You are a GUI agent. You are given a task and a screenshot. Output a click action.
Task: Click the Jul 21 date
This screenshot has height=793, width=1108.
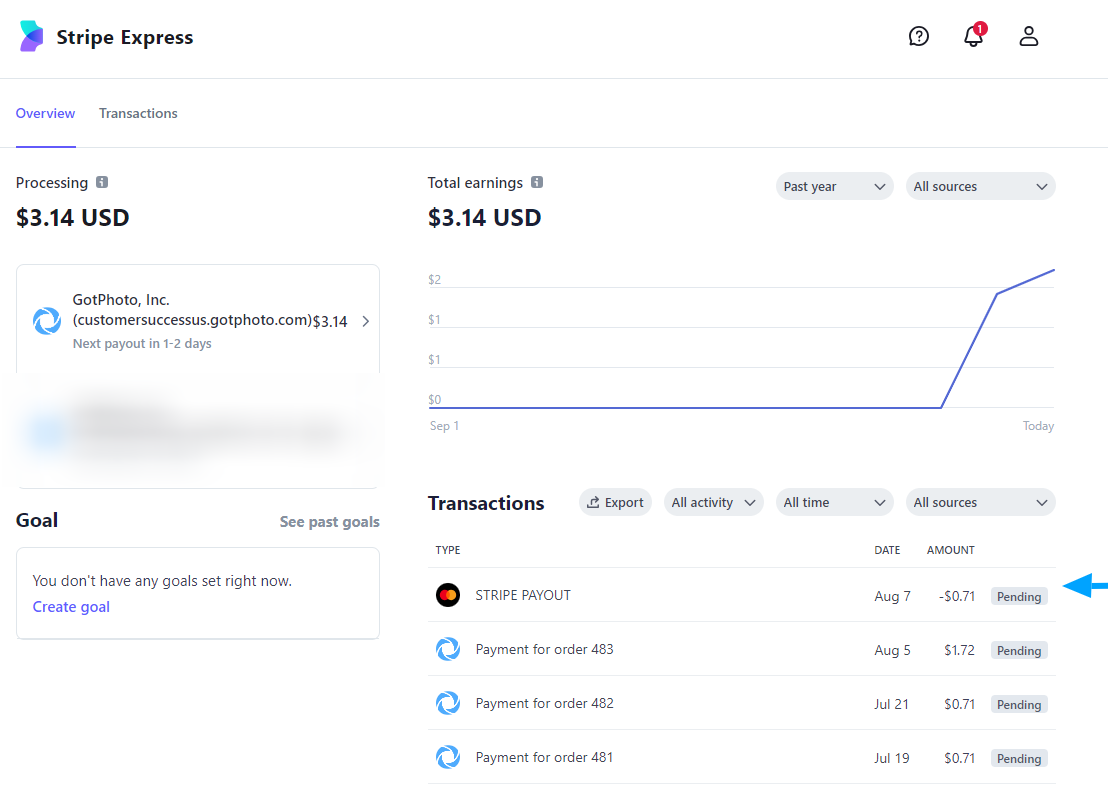pos(891,704)
